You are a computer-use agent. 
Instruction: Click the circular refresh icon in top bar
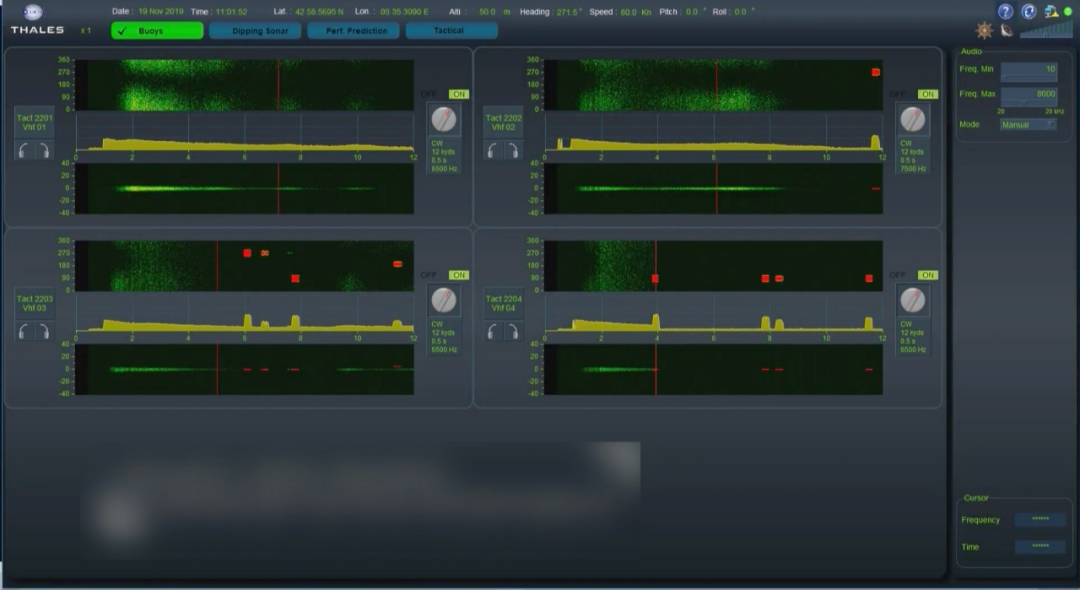(1028, 12)
